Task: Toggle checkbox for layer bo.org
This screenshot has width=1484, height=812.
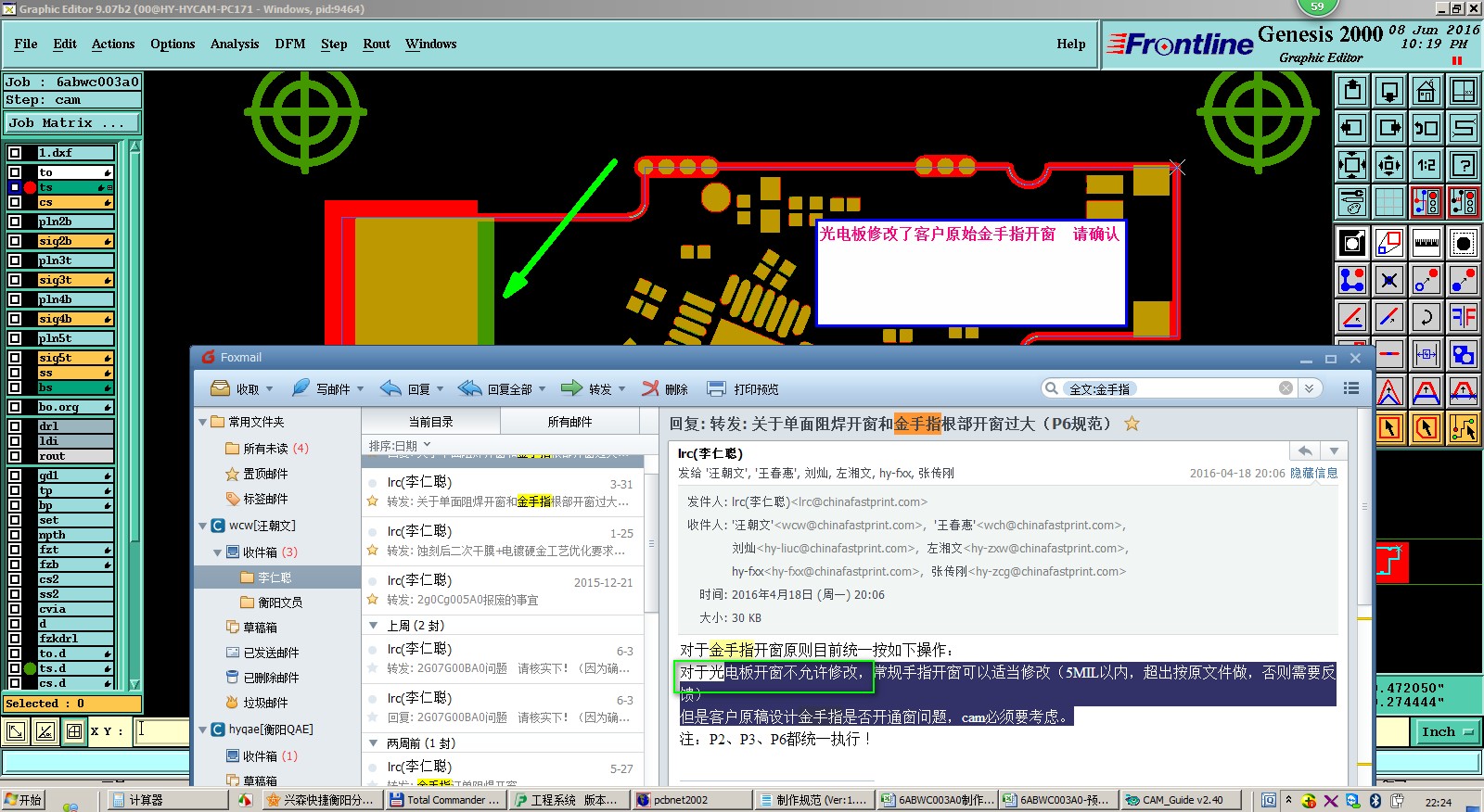Action: (x=15, y=407)
